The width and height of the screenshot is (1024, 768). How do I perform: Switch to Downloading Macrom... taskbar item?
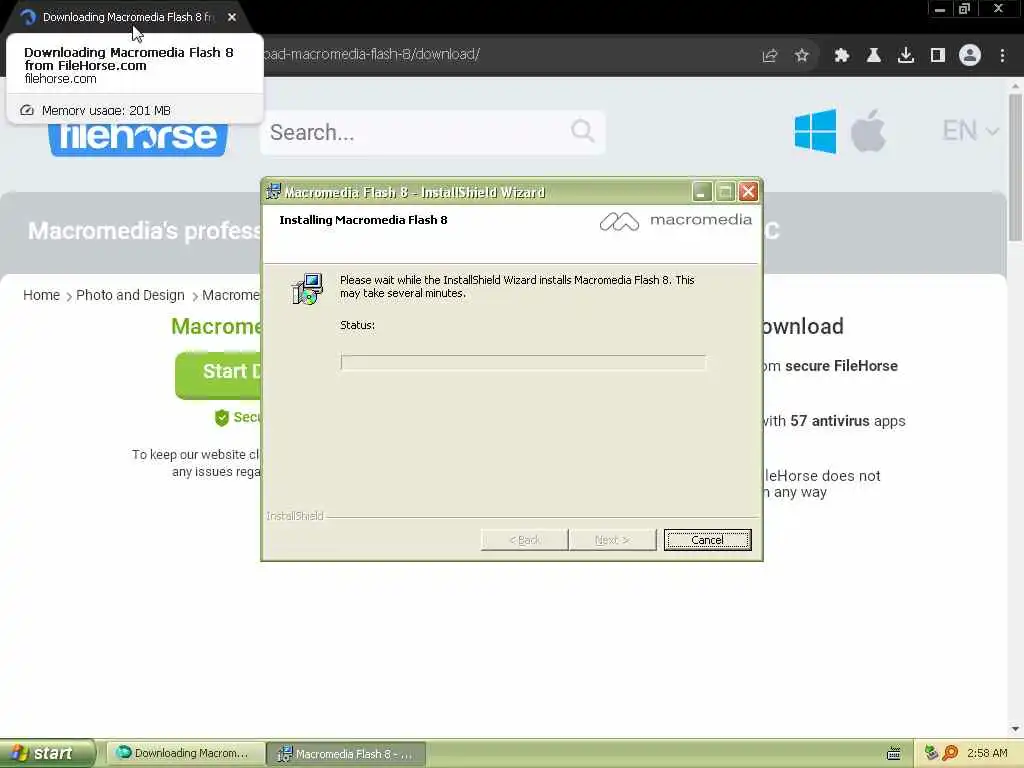coord(185,753)
